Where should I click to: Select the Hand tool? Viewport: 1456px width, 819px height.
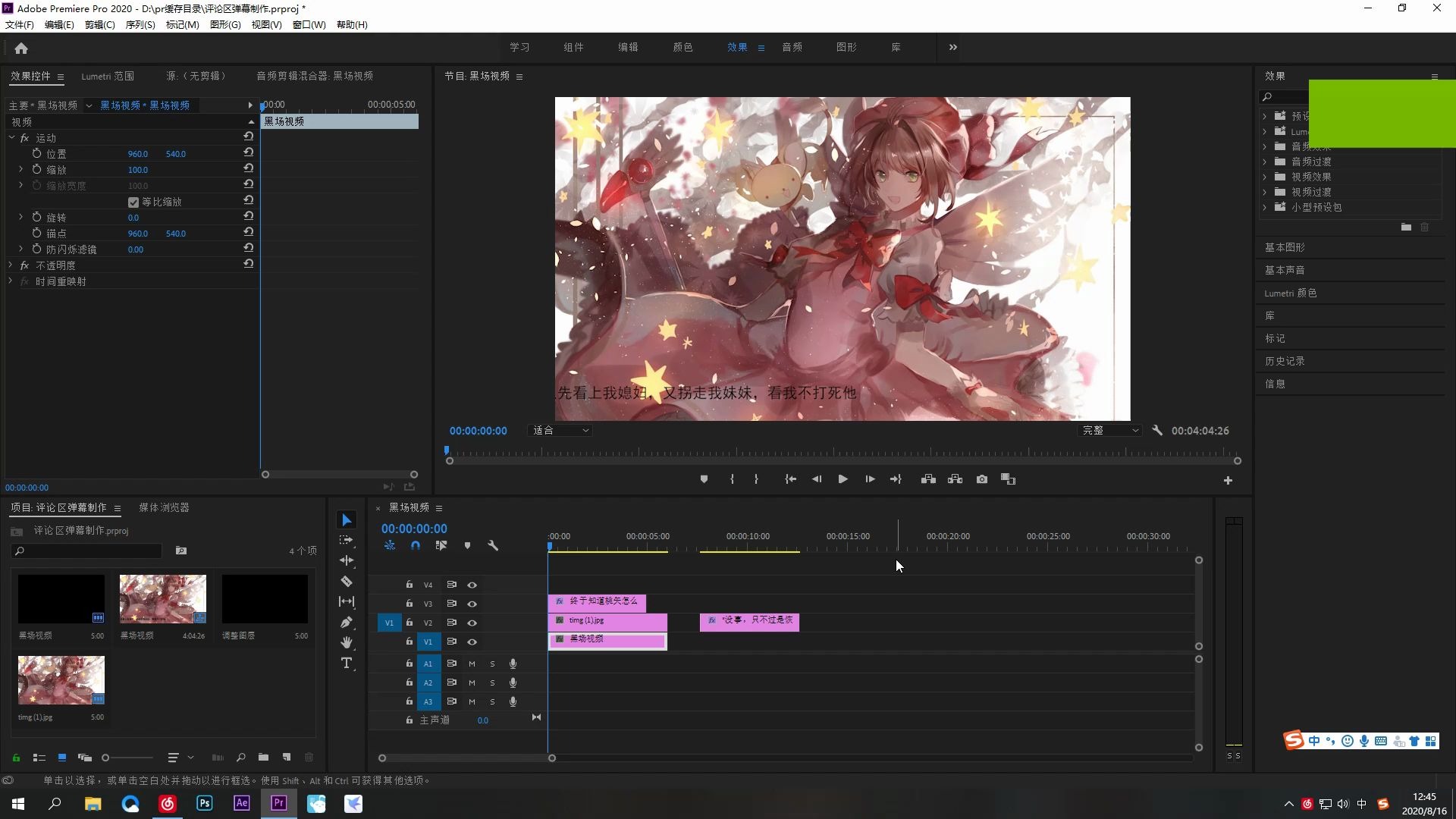347,642
